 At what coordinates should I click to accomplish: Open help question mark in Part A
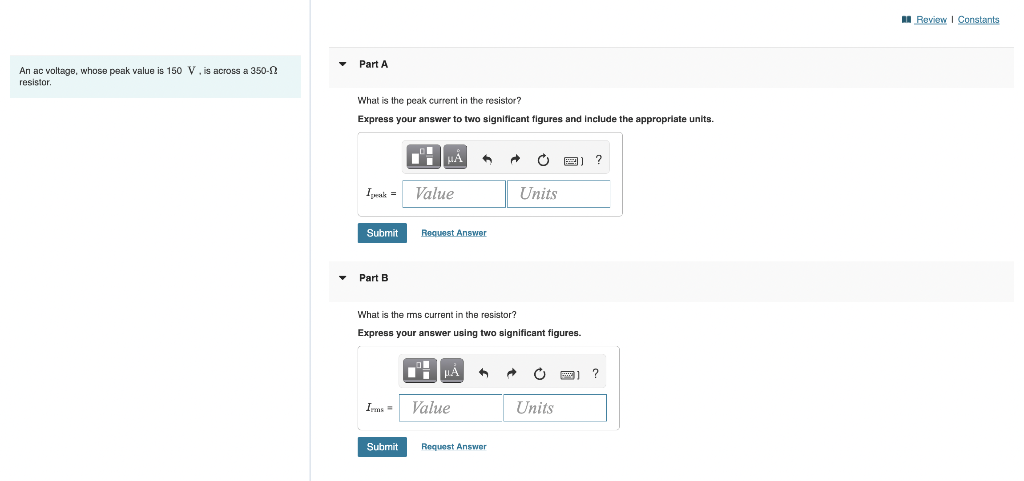click(598, 159)
